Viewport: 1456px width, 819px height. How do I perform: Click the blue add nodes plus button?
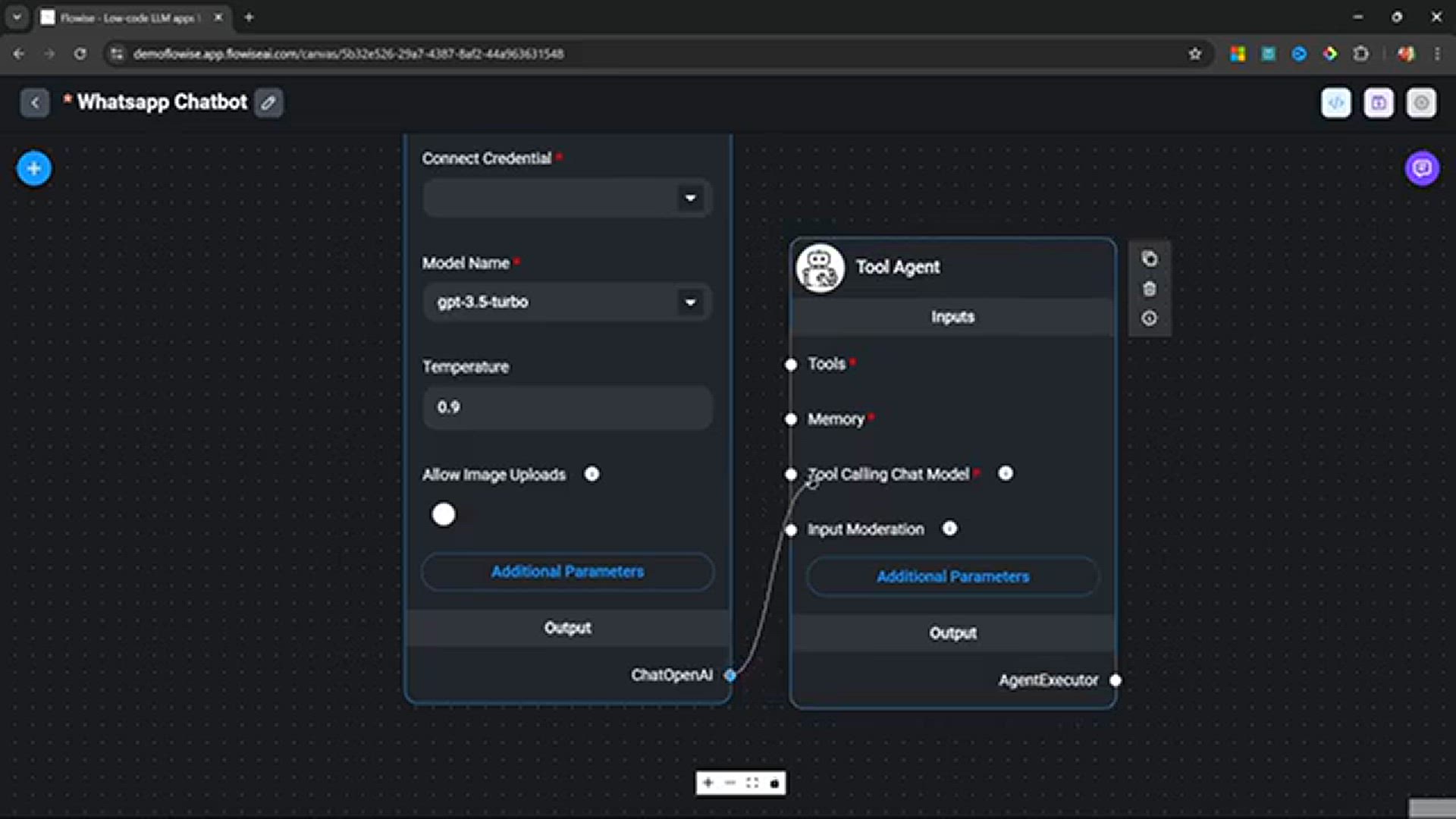point(34,168)
